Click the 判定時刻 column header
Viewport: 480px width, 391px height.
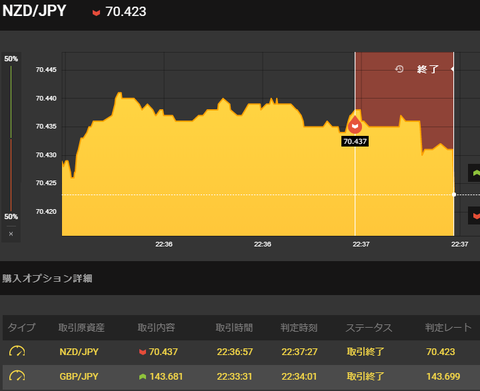pyautogui.click(x=299, y=328)
